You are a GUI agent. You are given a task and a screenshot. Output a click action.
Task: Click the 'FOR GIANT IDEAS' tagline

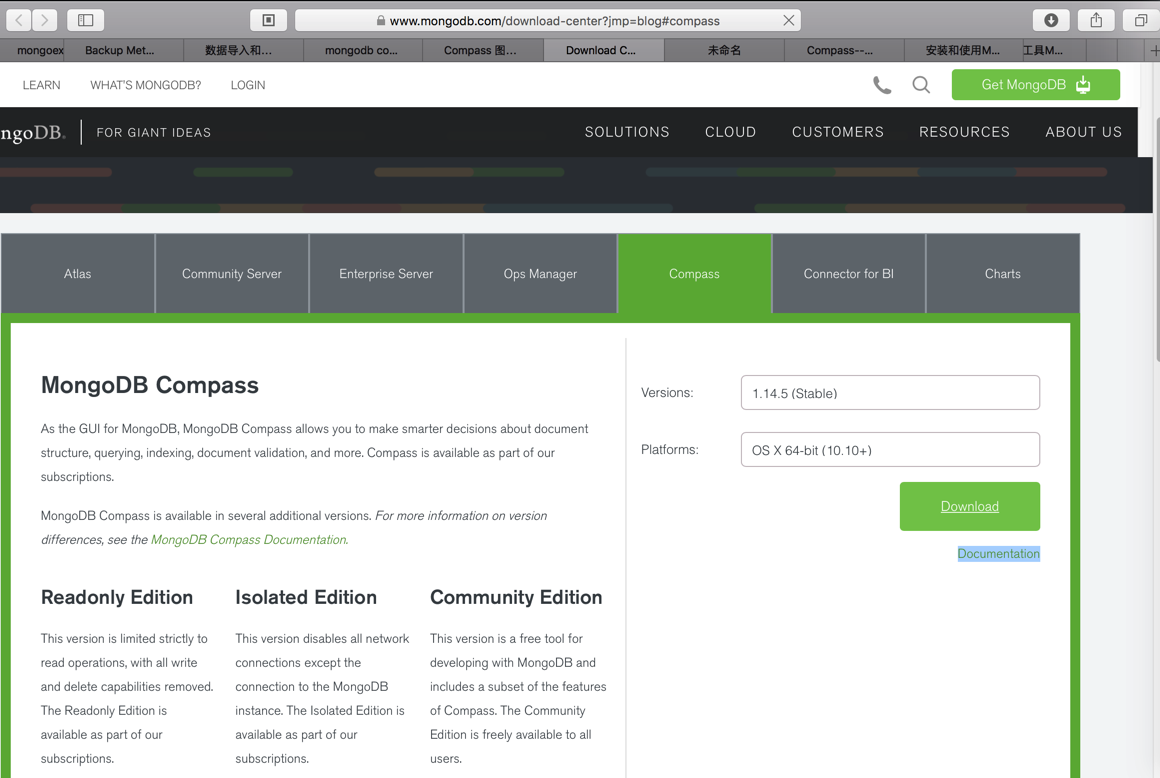pyautogui.click(x=153, y=132)
